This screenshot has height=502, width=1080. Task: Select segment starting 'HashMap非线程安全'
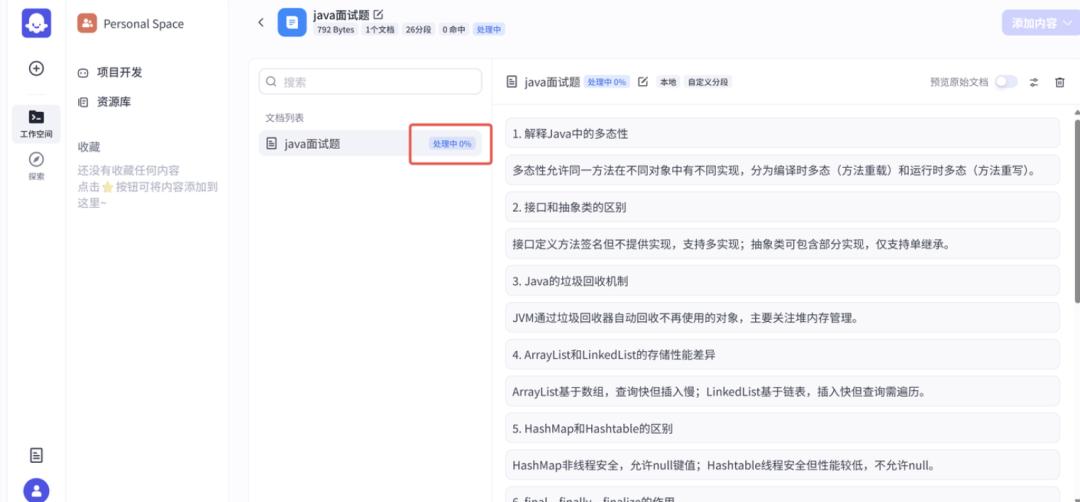(x=782, y=464)
